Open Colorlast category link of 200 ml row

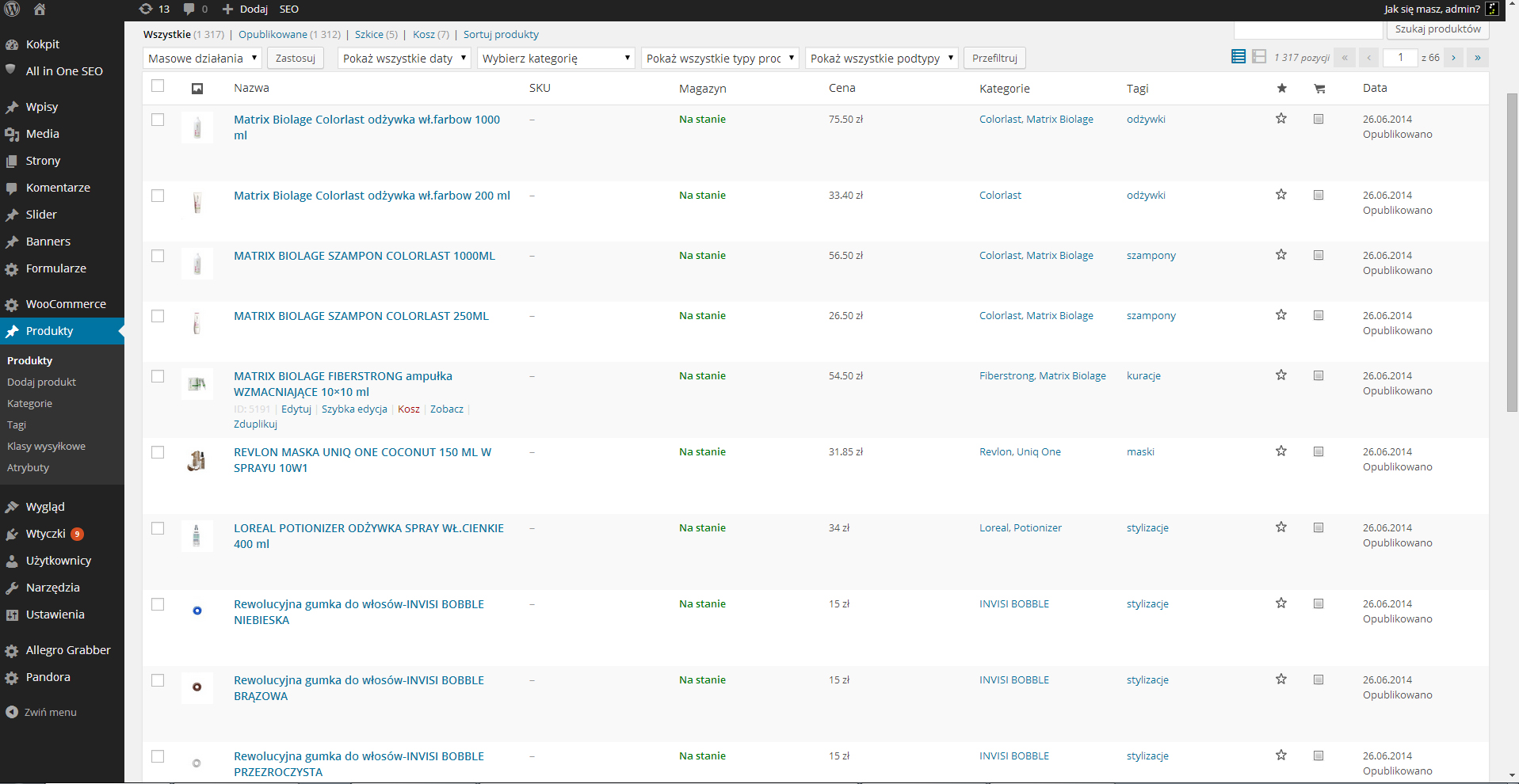[x=1000, y=195]
